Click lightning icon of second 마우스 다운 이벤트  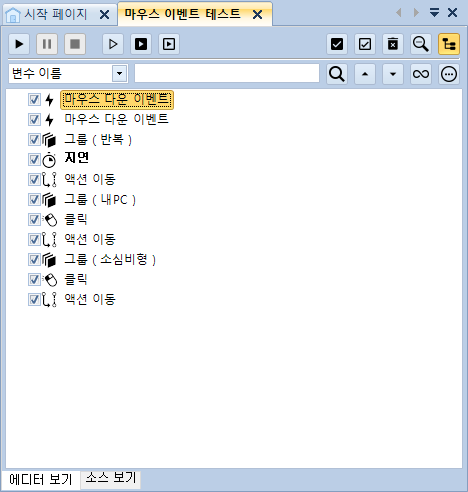[49, 120]
